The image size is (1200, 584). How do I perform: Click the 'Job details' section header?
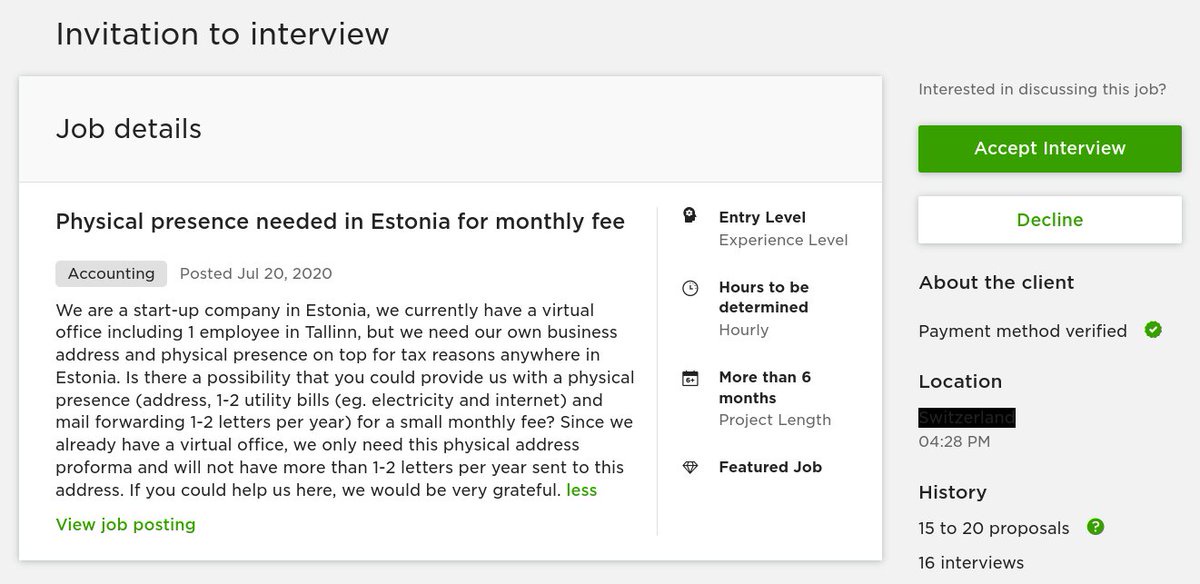(x=129, y=129)
